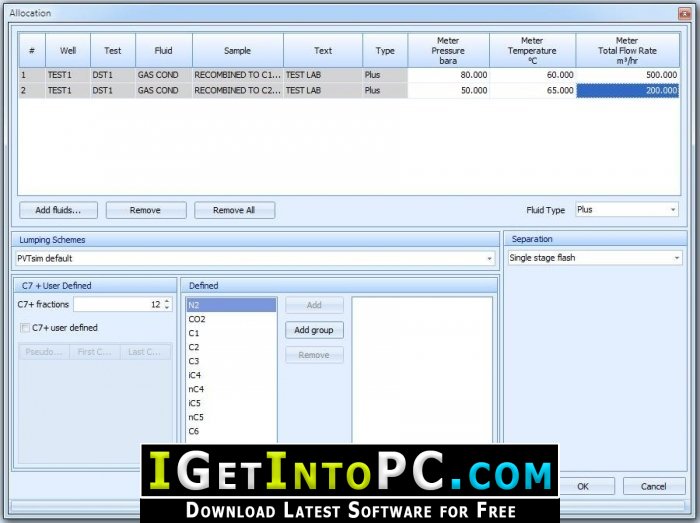The height and width of the screenshot is (523, 700).
Task: Select CO2 in the Defined list
Action: tap(231, 319)
